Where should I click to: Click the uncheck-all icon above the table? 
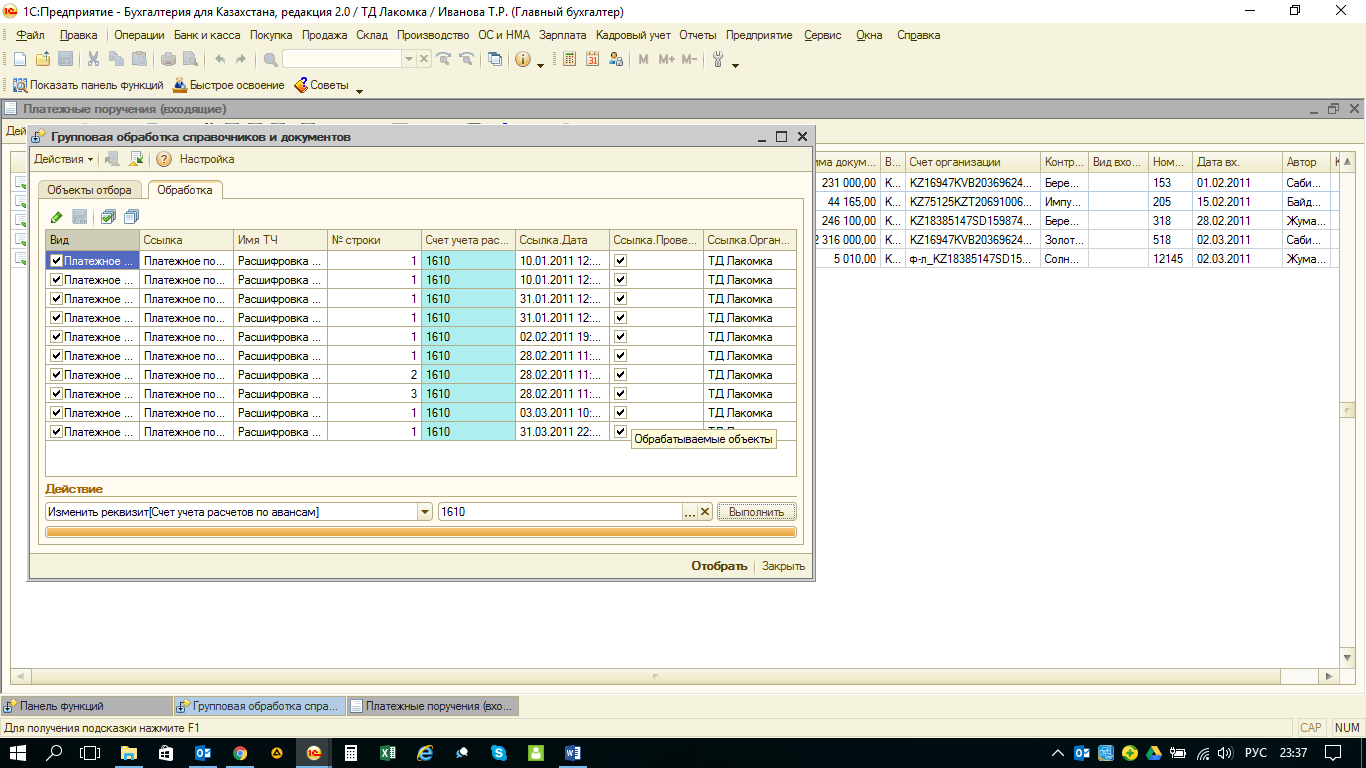coord(132,217)
